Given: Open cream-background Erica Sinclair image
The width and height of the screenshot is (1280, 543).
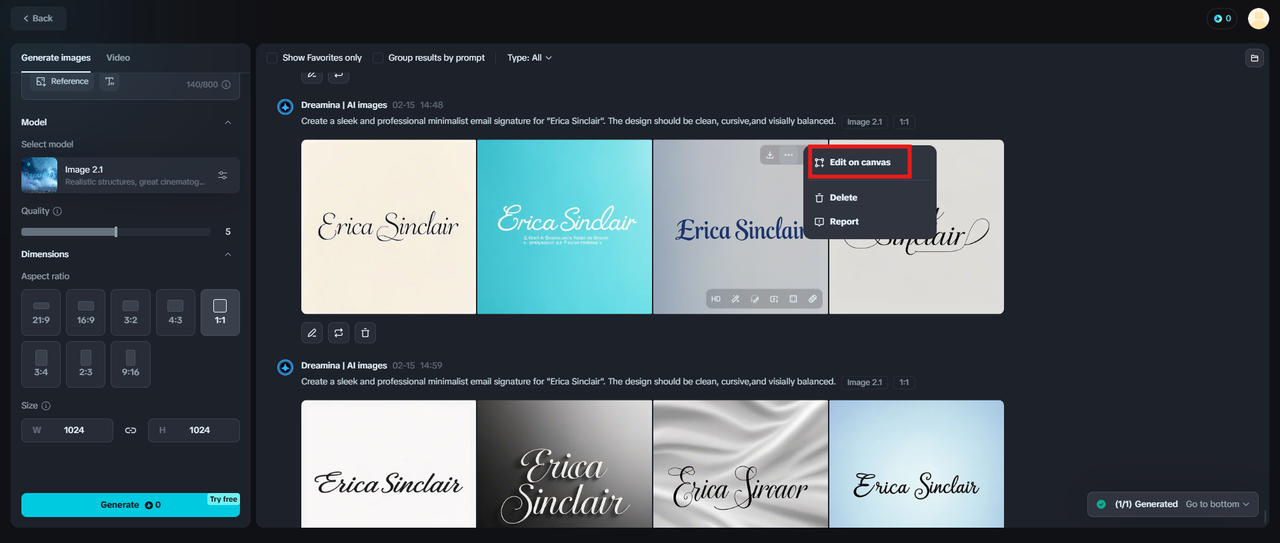Looking at the screenshot, I should [x=388, y=227].
